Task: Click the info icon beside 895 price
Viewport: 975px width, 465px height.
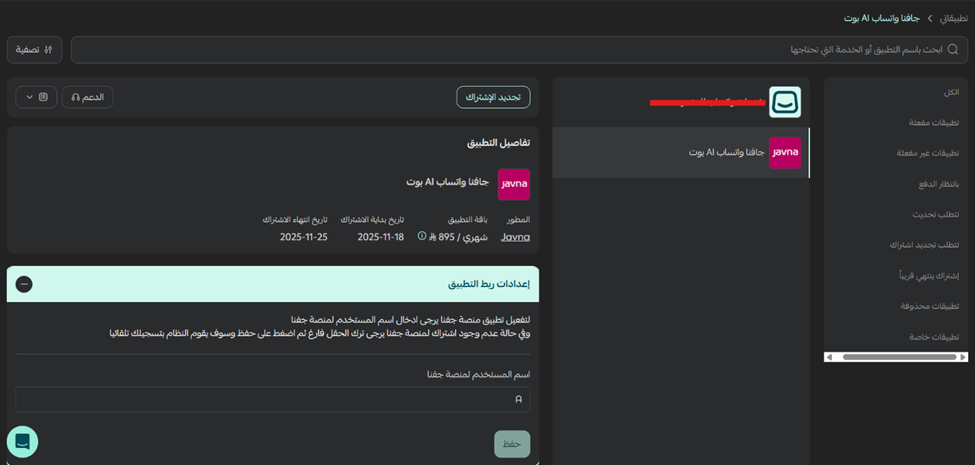Action: coord(422,236)
